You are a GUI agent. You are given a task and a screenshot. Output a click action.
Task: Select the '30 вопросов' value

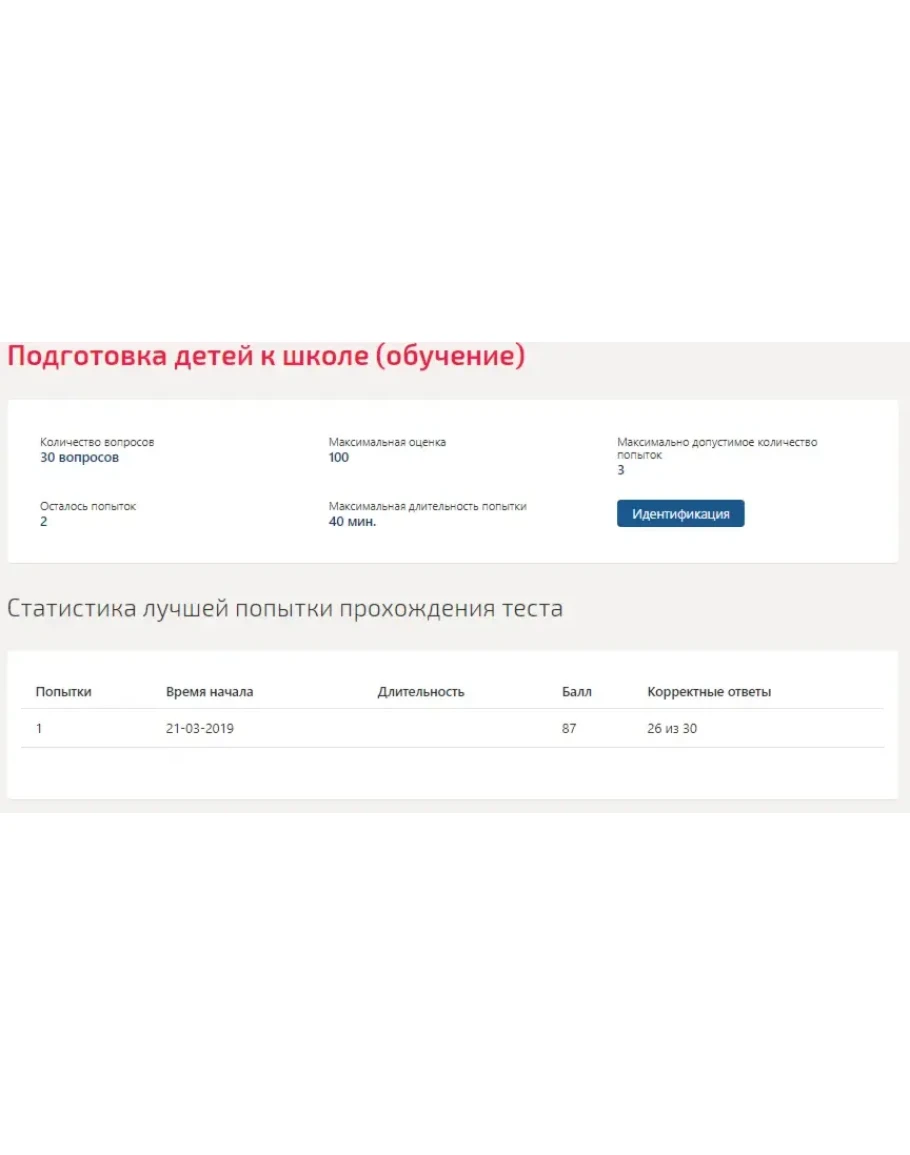pyautogui.click(x=79, y=458)
